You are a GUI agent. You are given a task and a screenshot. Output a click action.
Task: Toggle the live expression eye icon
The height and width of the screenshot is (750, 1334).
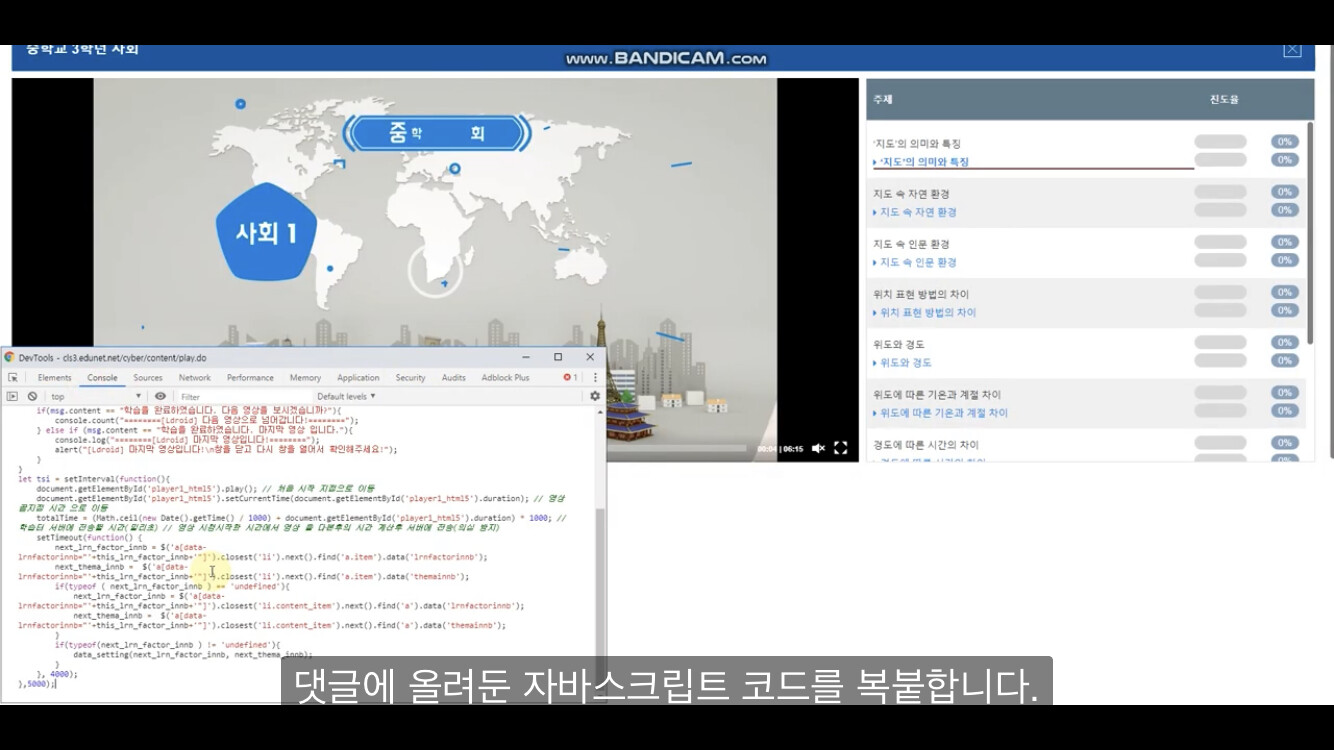click(x=160, y=397)
